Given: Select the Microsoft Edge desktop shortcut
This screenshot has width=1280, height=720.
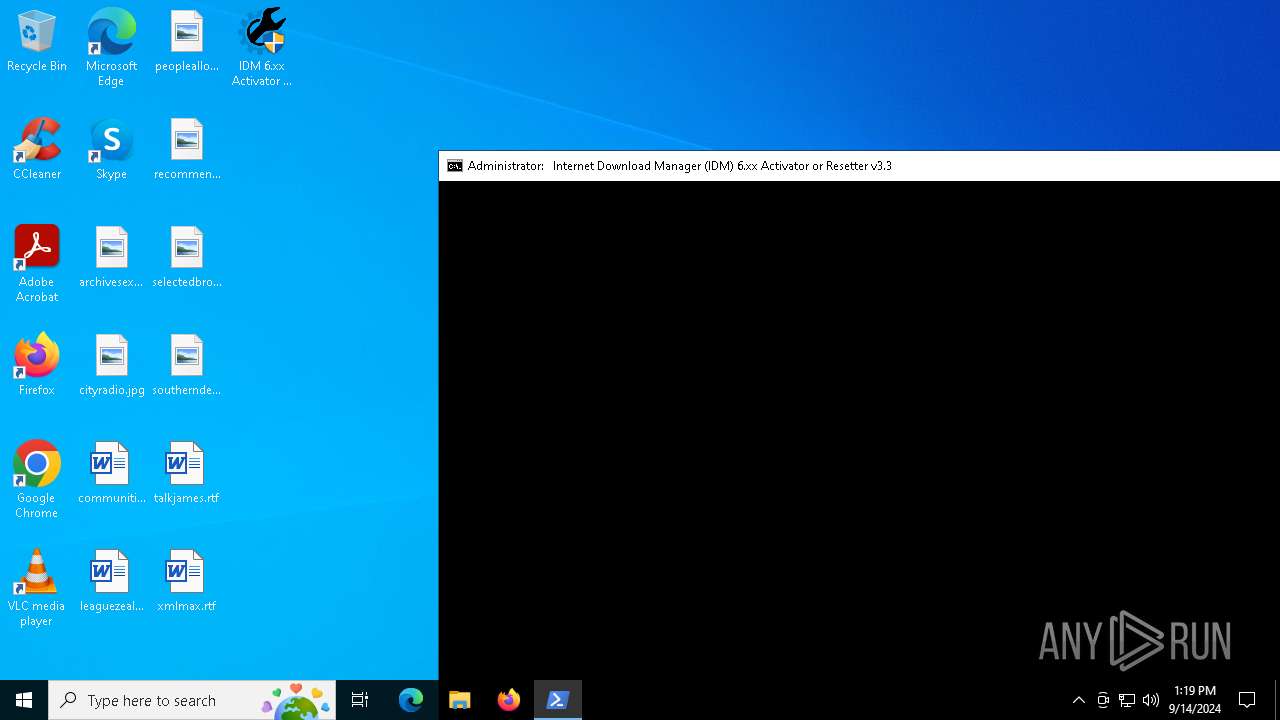Looking at the screenshot, I should click(x=111, y=48).
